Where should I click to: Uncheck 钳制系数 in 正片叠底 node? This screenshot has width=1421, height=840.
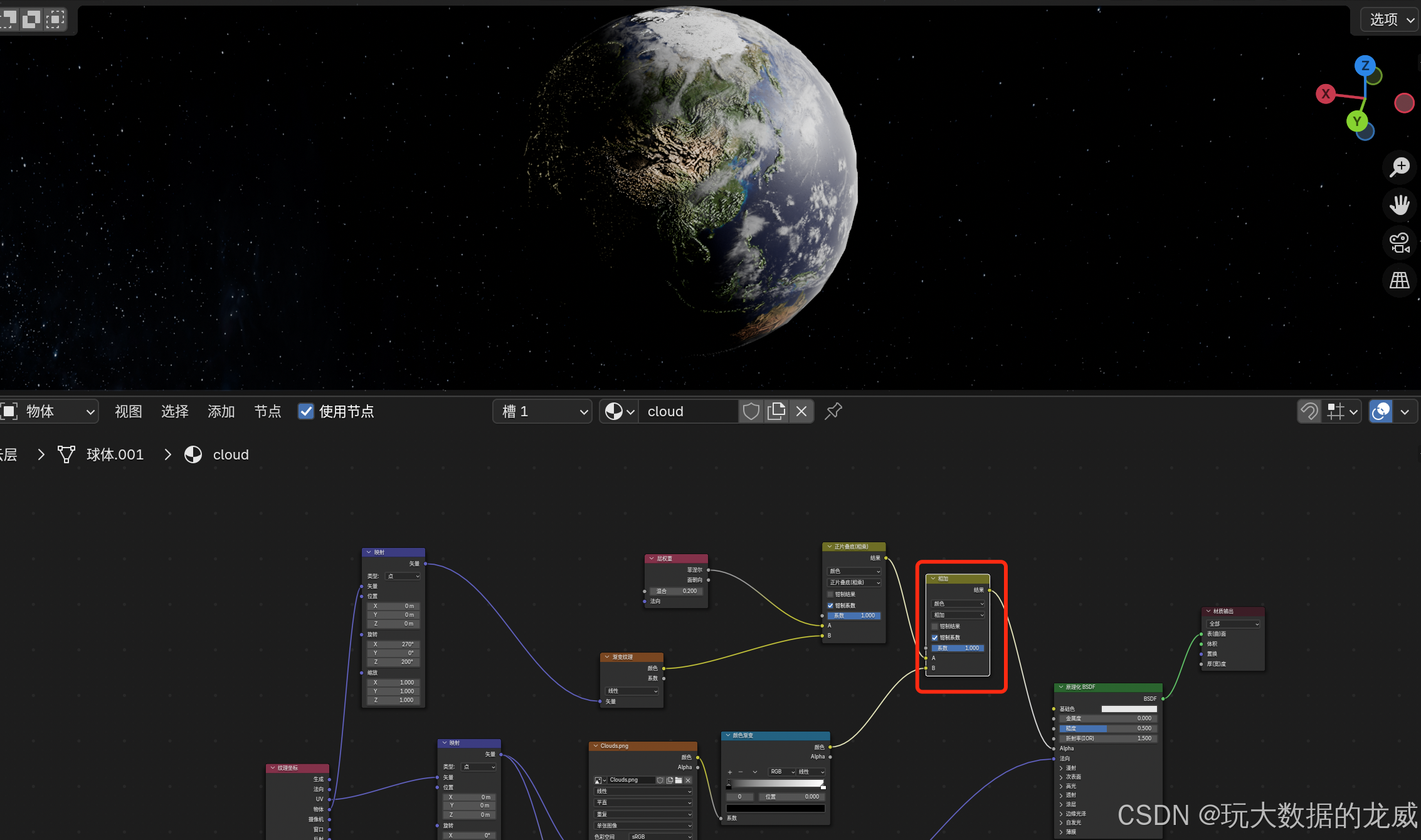coord(830,606)
